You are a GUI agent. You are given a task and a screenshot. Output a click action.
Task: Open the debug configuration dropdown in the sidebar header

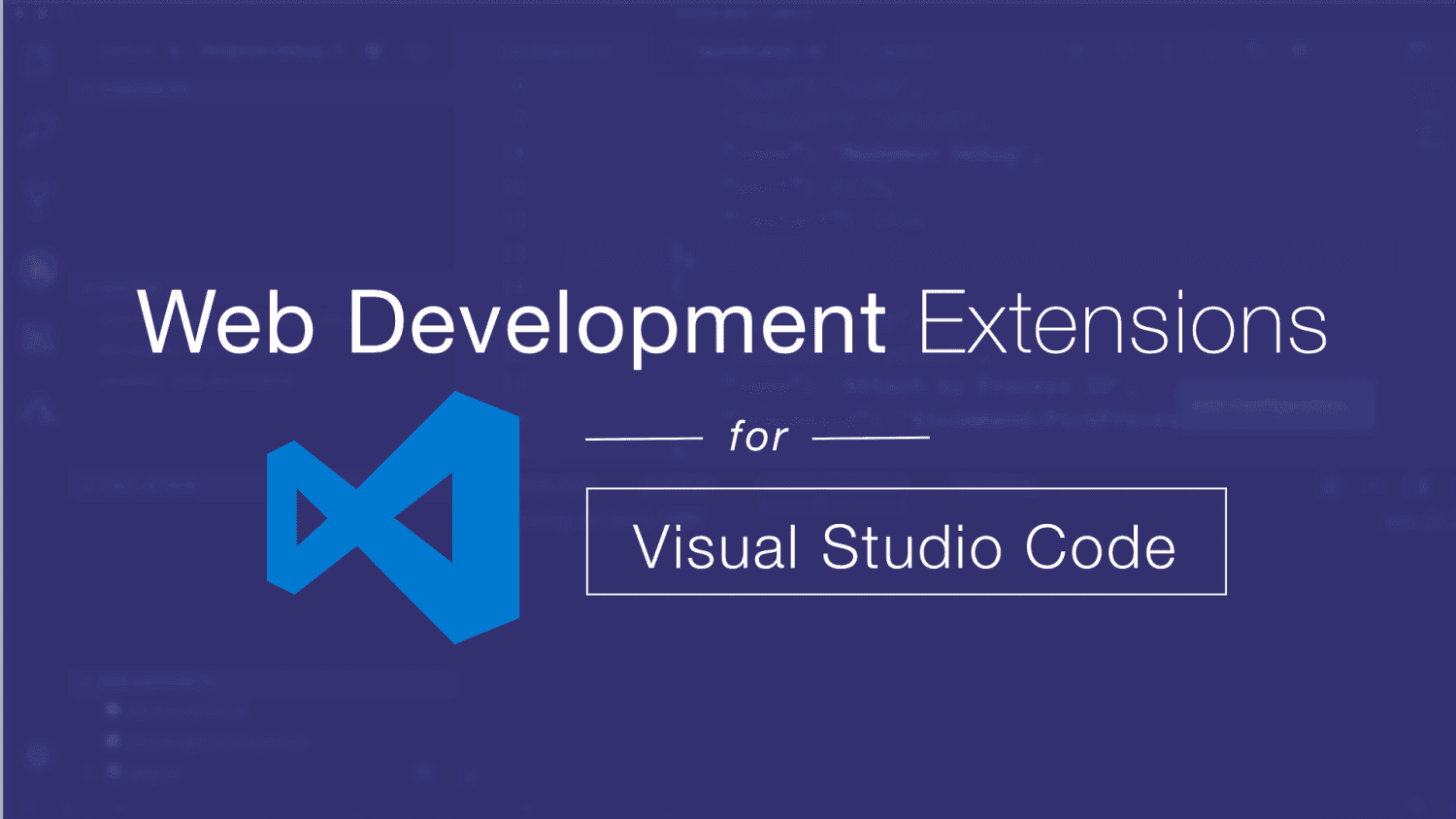[262, 50]
